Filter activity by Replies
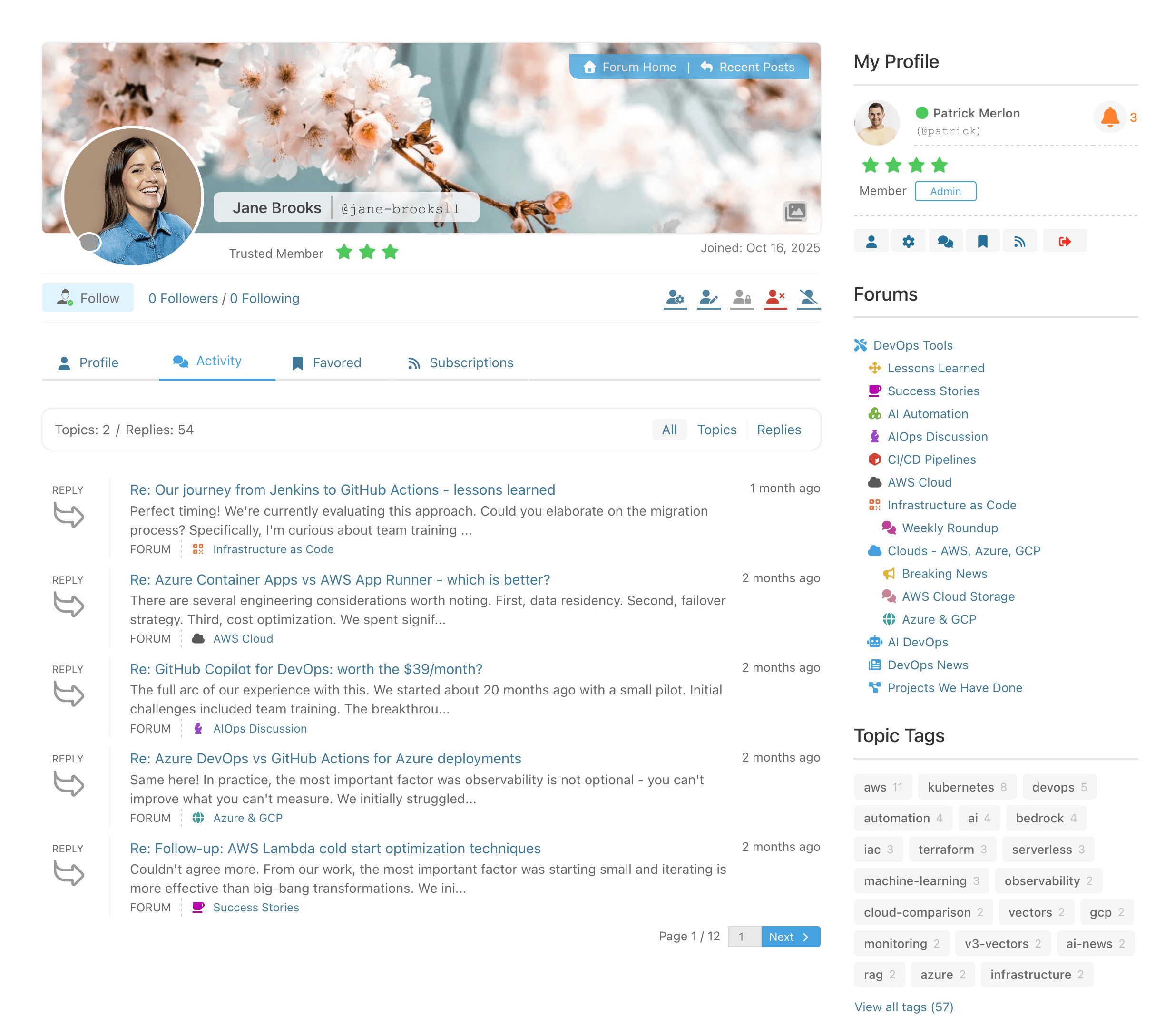Image resolution: width=1175 pixels, height=1036 pixels. click(x=778, y=430)
